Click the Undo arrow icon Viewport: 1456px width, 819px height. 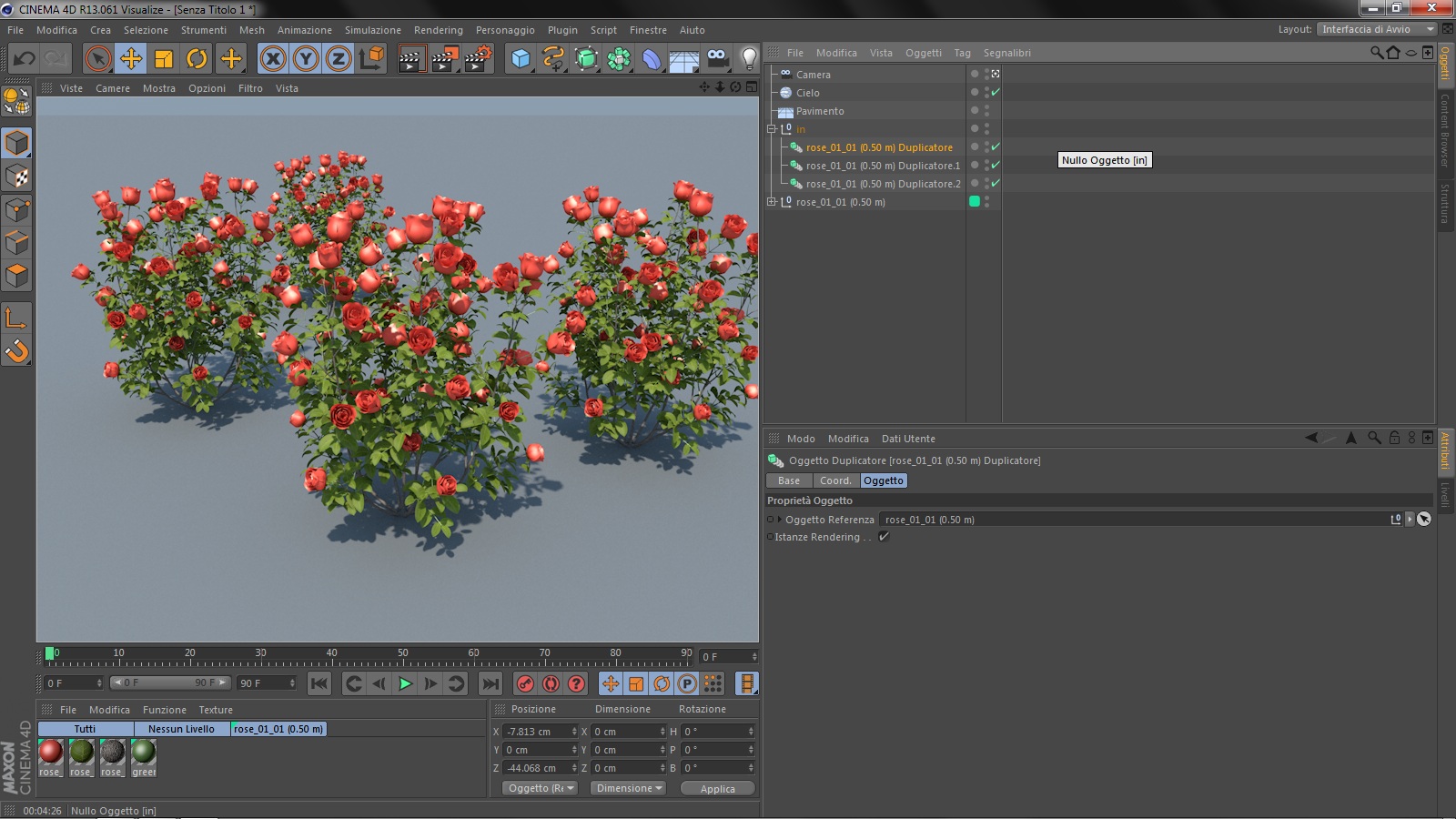pos(25,59)
